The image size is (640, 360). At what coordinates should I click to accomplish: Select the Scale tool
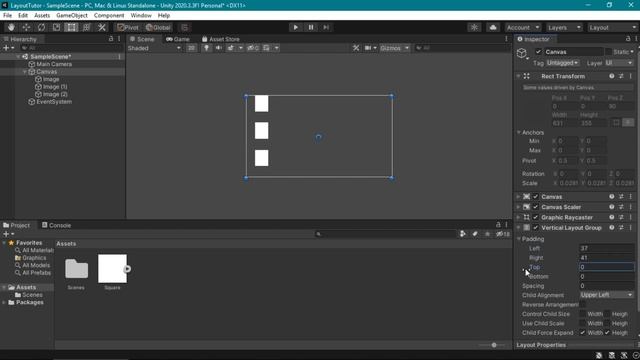coord(56,27)
